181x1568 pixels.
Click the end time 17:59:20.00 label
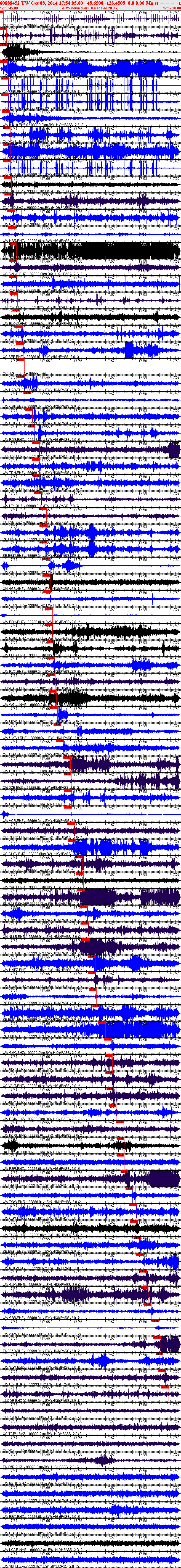click(x=172, y=8)
